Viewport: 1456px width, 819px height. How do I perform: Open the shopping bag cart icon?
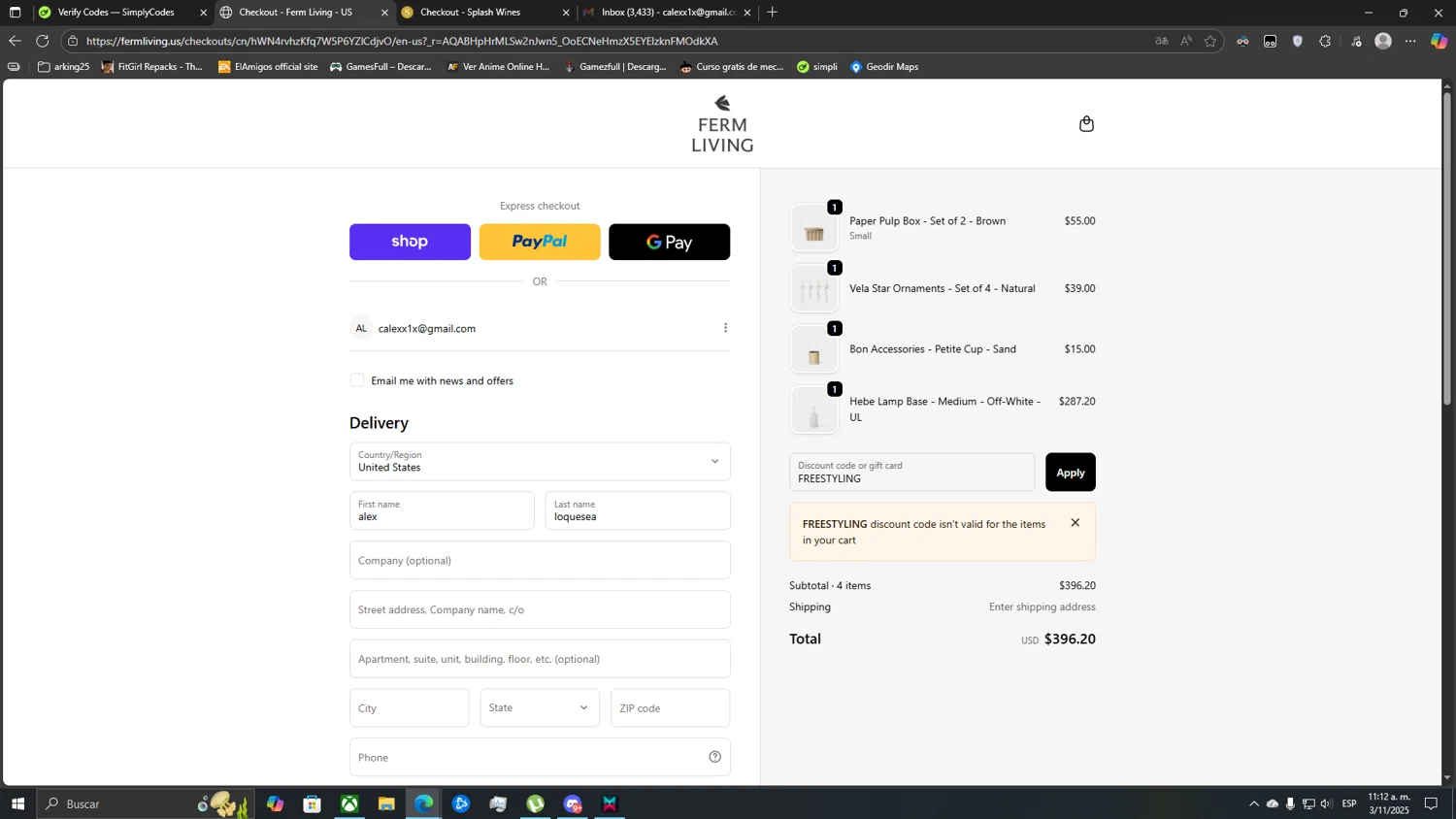coord(1086,123)
